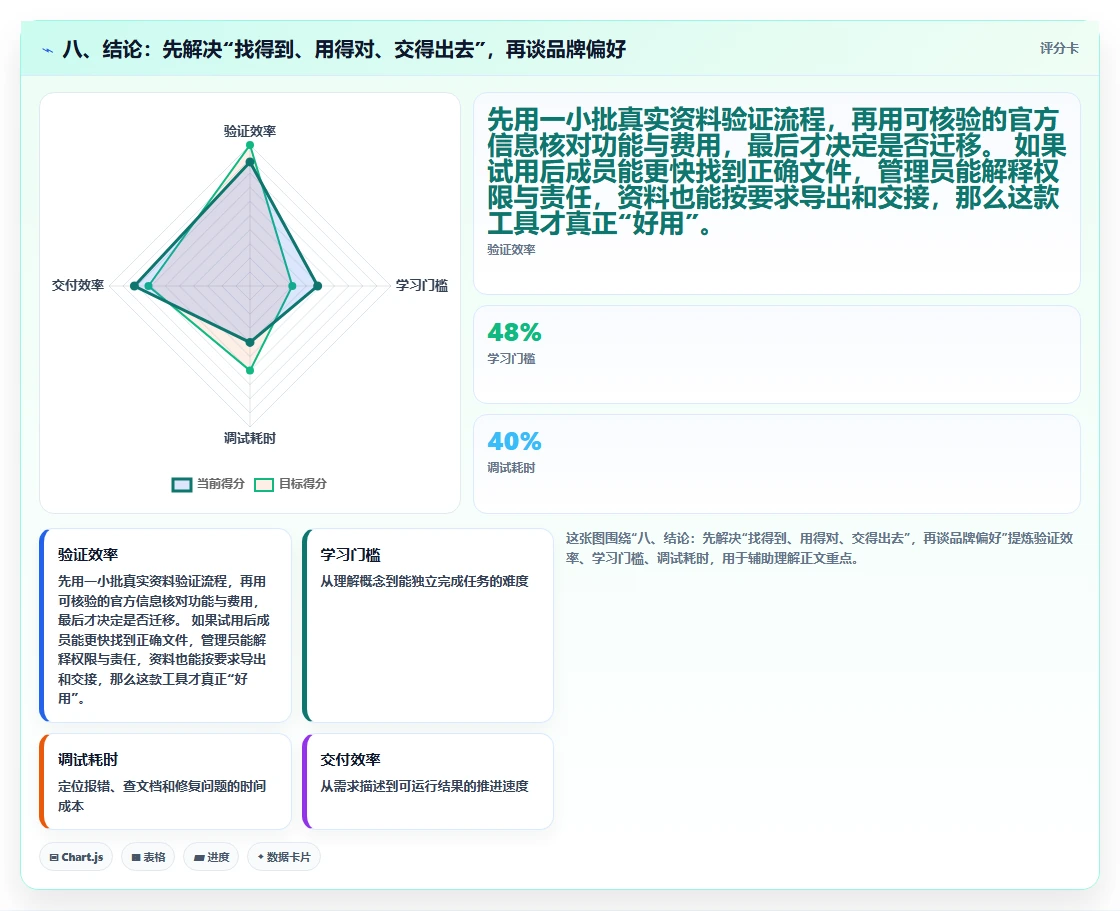Click the large green summary paragraph
The height and width of the screenshot is (911, 1120).
click(776, 171)
